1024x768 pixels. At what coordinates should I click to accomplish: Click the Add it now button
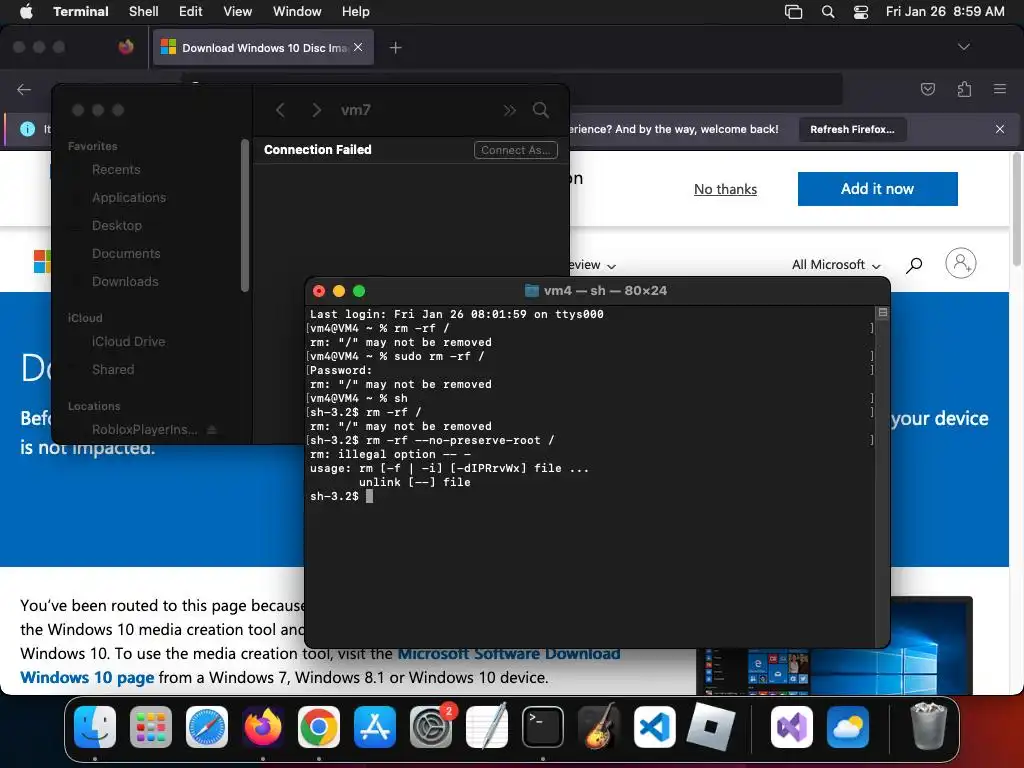(x=877, y=189)
